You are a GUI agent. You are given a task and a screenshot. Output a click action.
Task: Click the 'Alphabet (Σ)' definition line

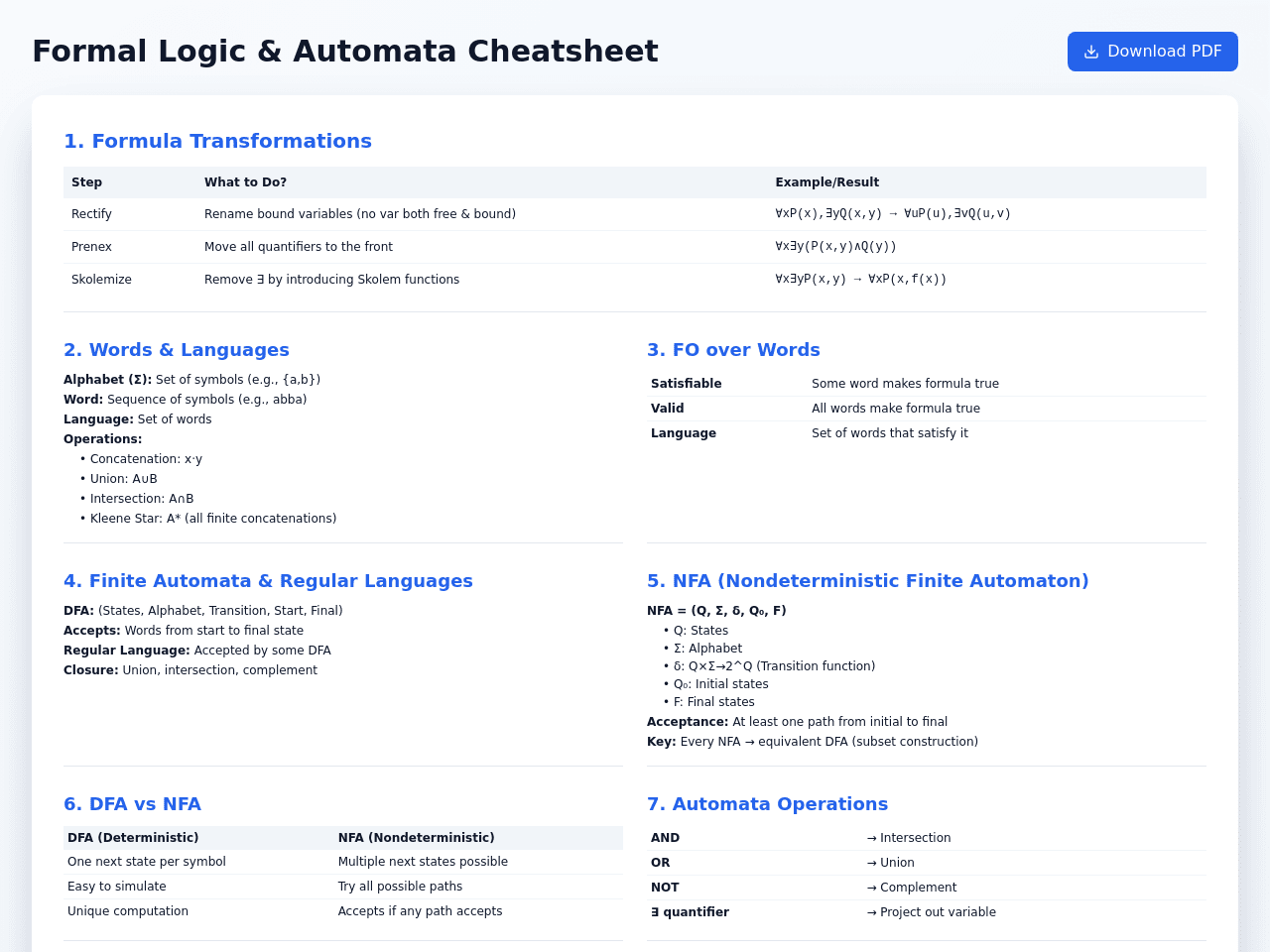tap(191, 380)
